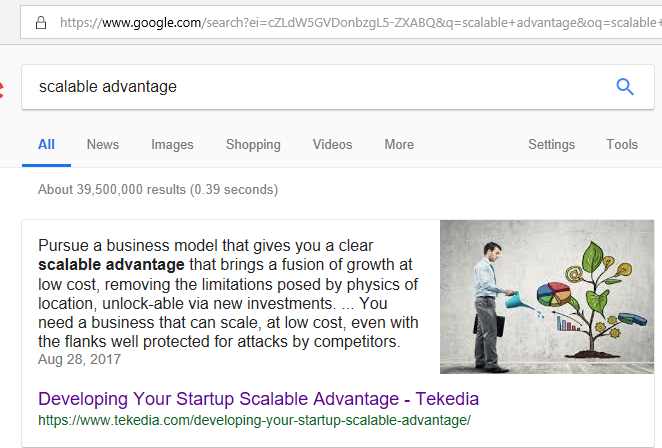The width and height of the screenshot is (662, 448).
Task: Click the secure lock icon in address bar
Action: tap(40, 21)
